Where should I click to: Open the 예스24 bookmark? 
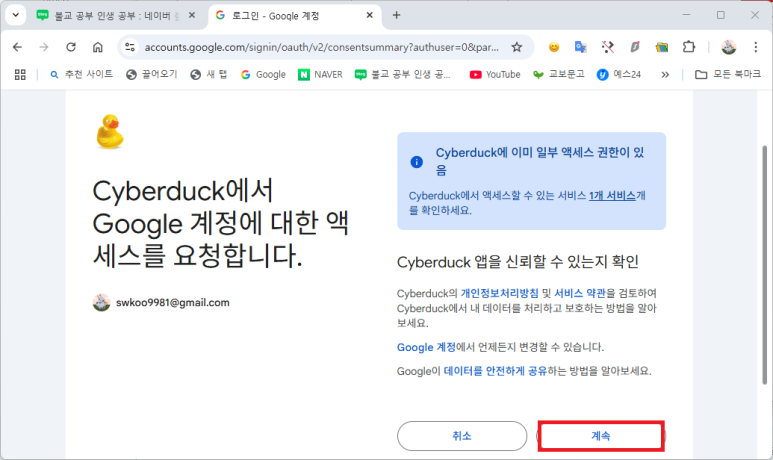[x=619, y=74]
